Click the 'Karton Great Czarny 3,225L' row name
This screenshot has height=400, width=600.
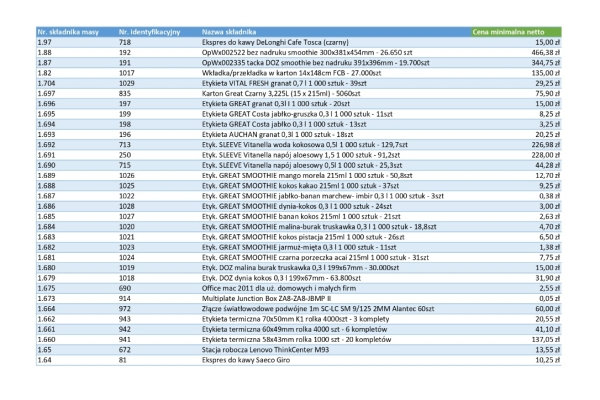(x=281, y=94)
